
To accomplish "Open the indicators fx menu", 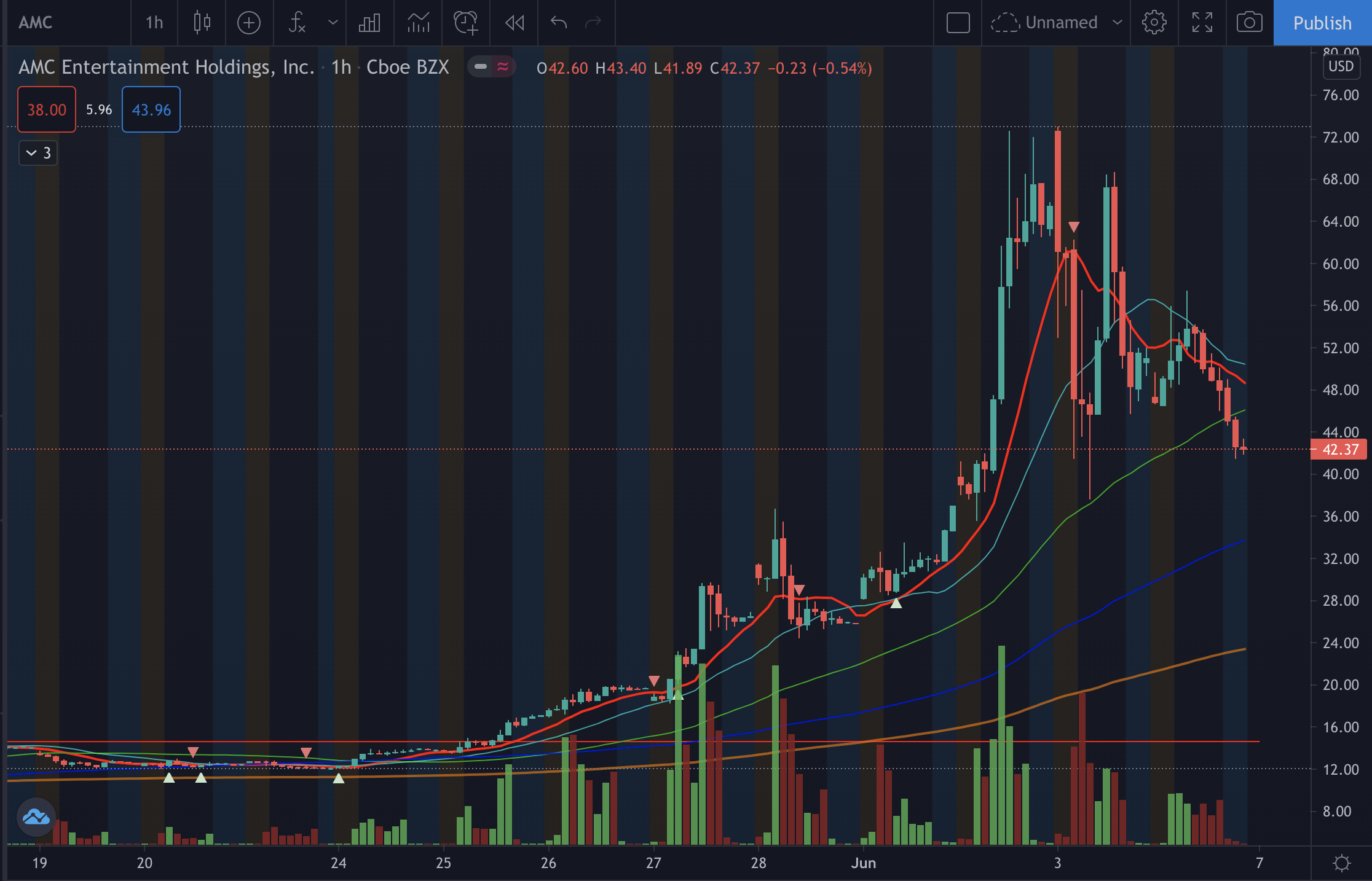I will coord(297,23).
